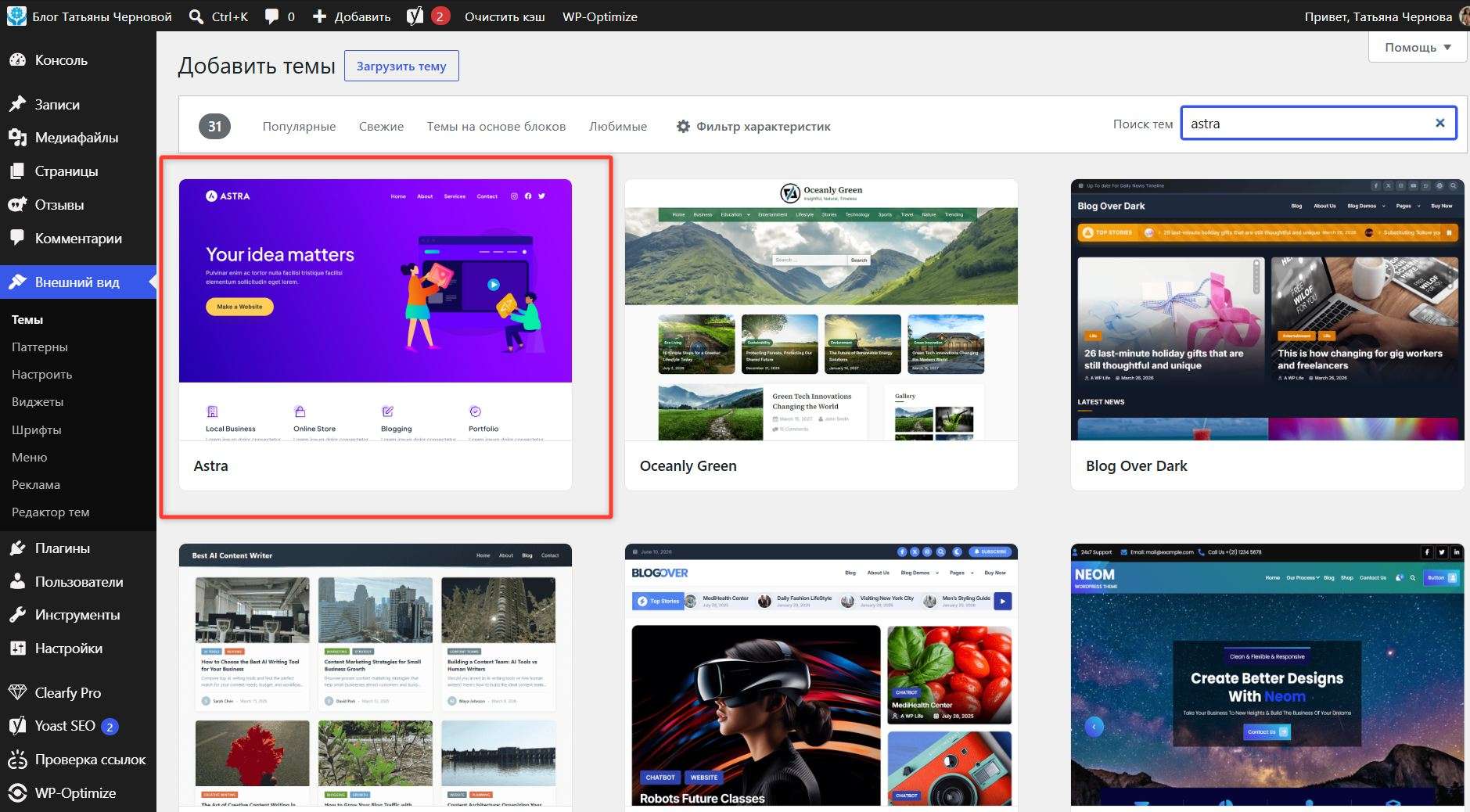Open Паттерны submenu item
The height and width of the screenshot is (812, 1470).
click(x=40, y=347)
